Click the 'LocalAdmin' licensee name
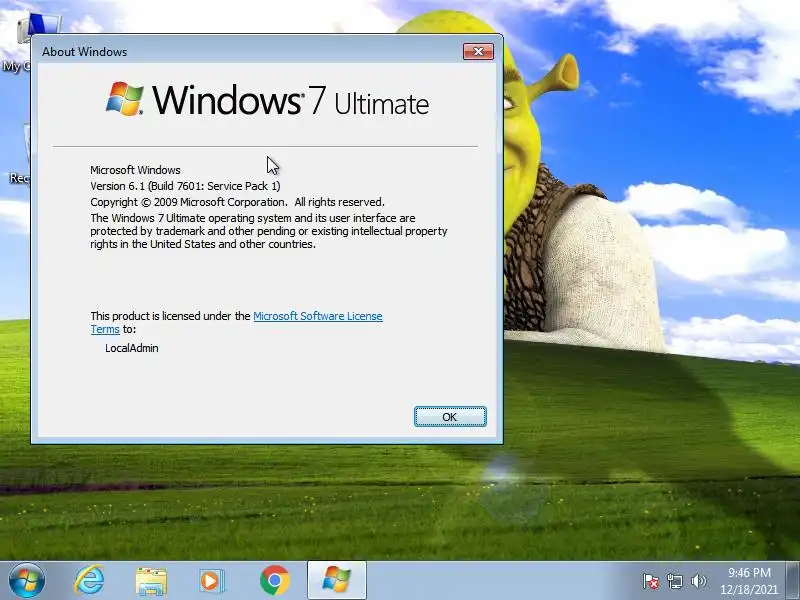This screenshot has width=800, height=600. tap(132, 348)
